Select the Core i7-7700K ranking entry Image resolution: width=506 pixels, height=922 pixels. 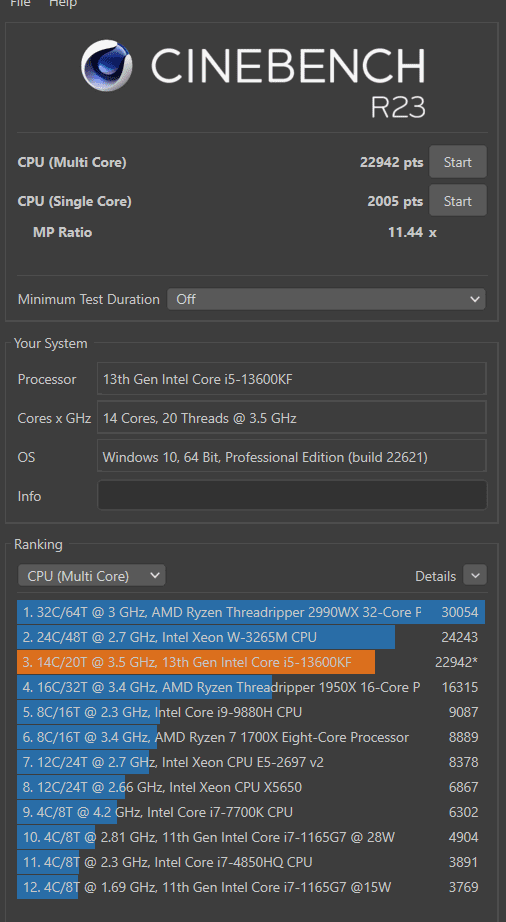point(251,812)
